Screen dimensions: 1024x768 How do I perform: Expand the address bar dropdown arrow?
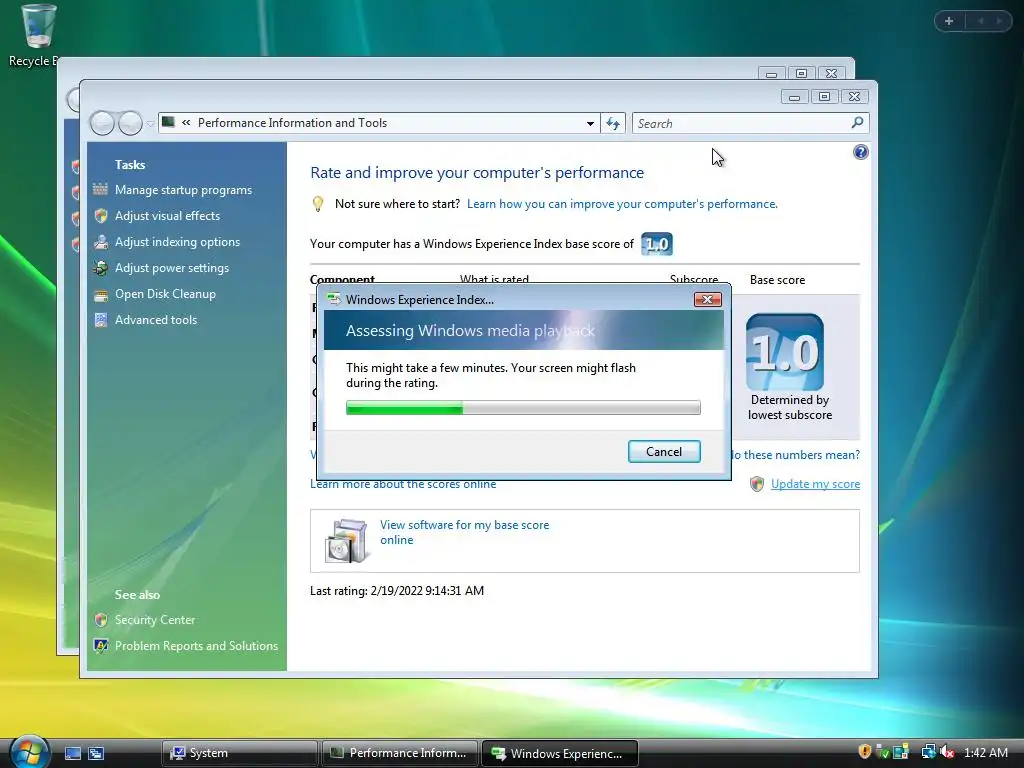click(590, 123)
